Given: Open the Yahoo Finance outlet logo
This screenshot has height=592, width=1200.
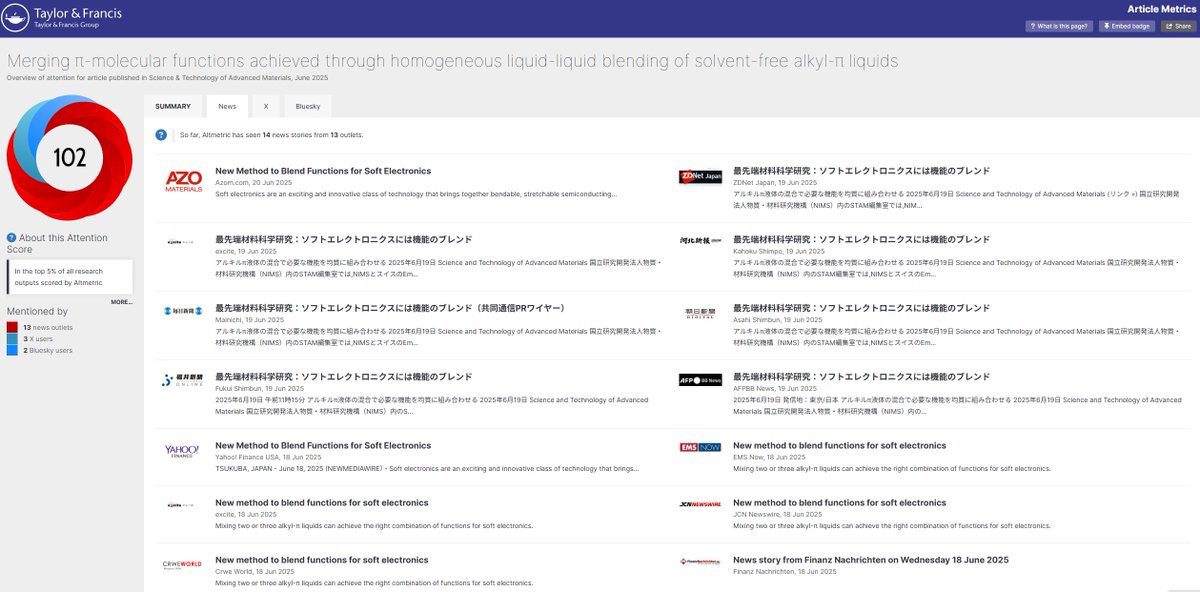Looking at the screenshot, I should point(183,450).
